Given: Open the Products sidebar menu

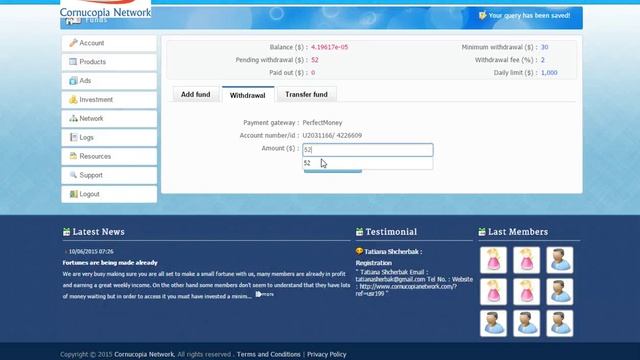Looking at the screenshot, I should tap(109, 62).
